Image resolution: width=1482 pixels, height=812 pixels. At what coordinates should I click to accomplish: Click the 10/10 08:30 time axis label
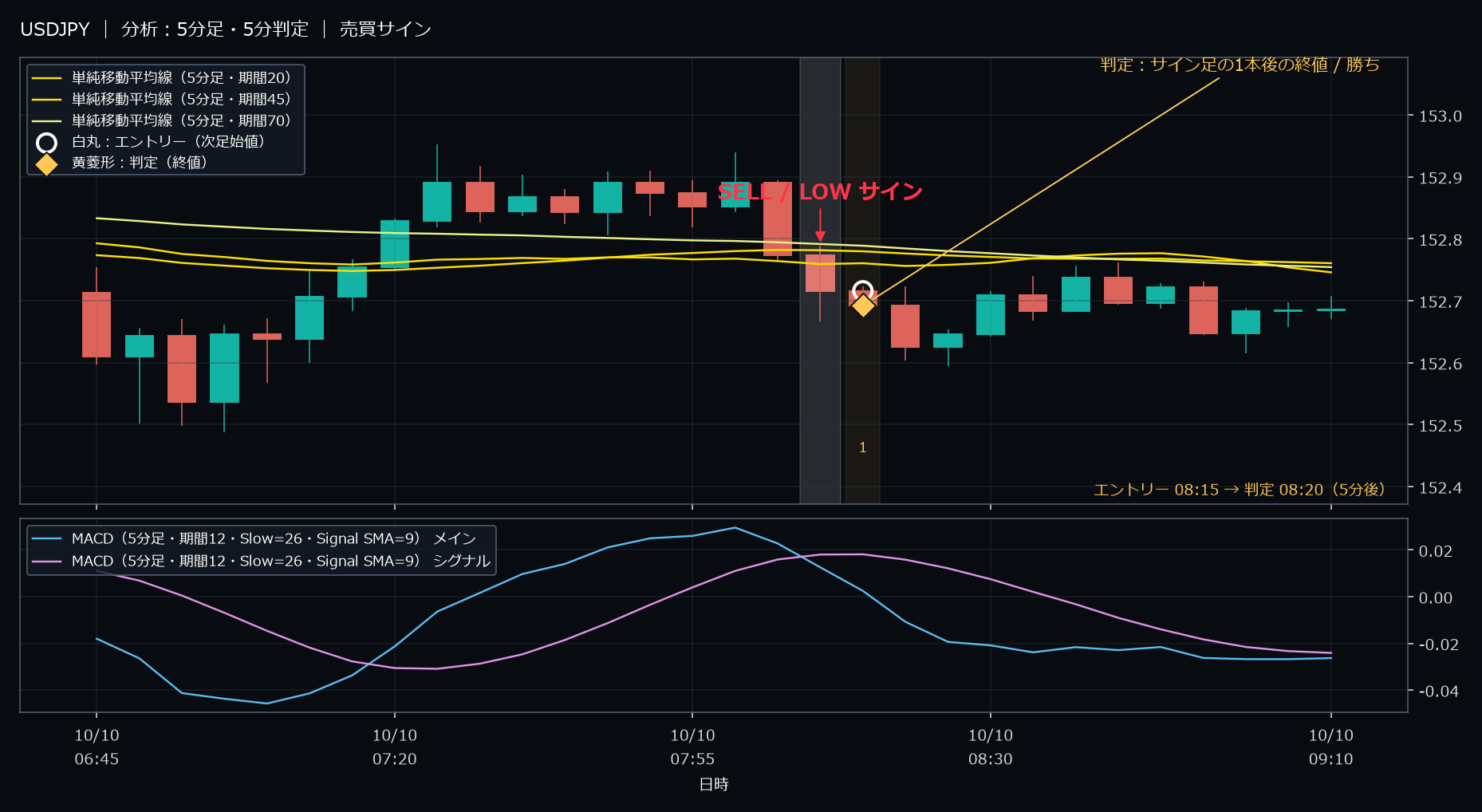(991, 747)
